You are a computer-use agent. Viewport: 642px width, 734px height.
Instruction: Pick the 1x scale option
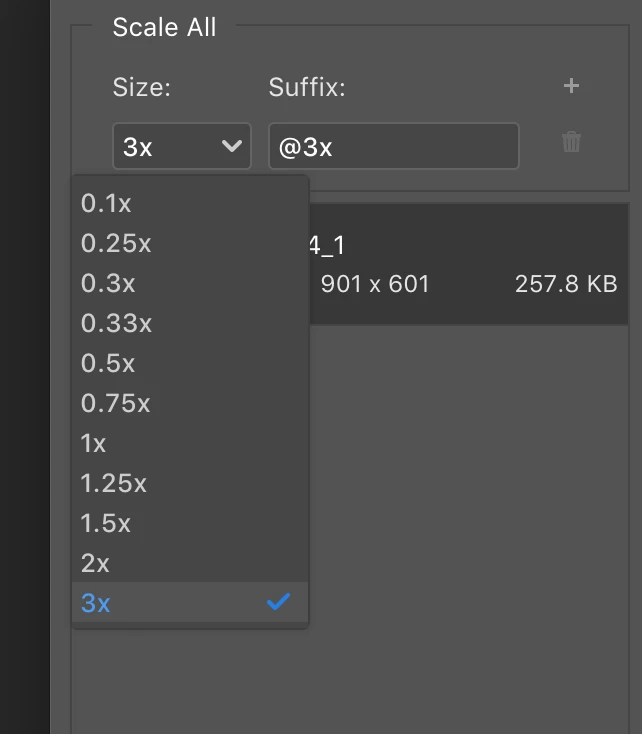(190, 443)
